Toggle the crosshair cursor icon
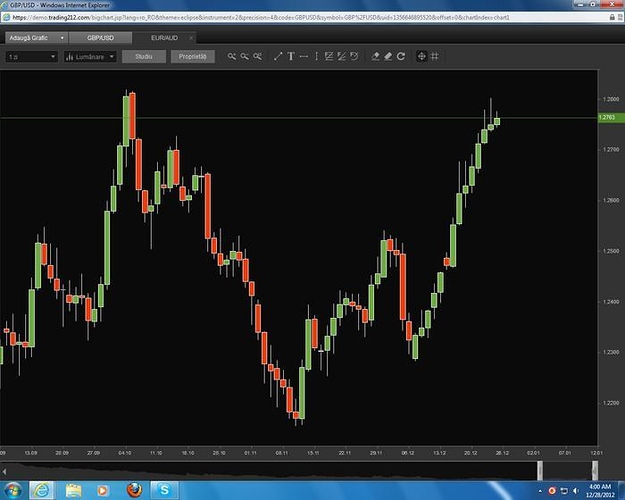Screen dimensions: 625x500 click(x=421, y=56)
